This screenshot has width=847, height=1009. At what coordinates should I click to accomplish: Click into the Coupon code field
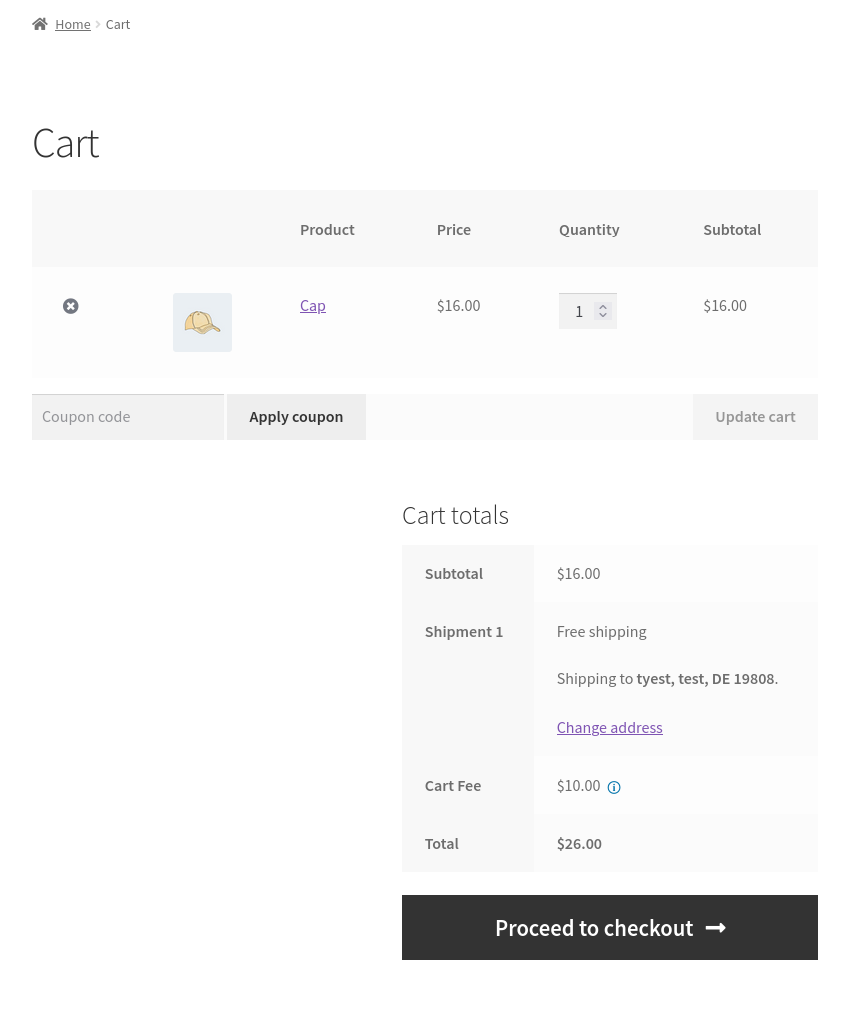coord(128,417)
